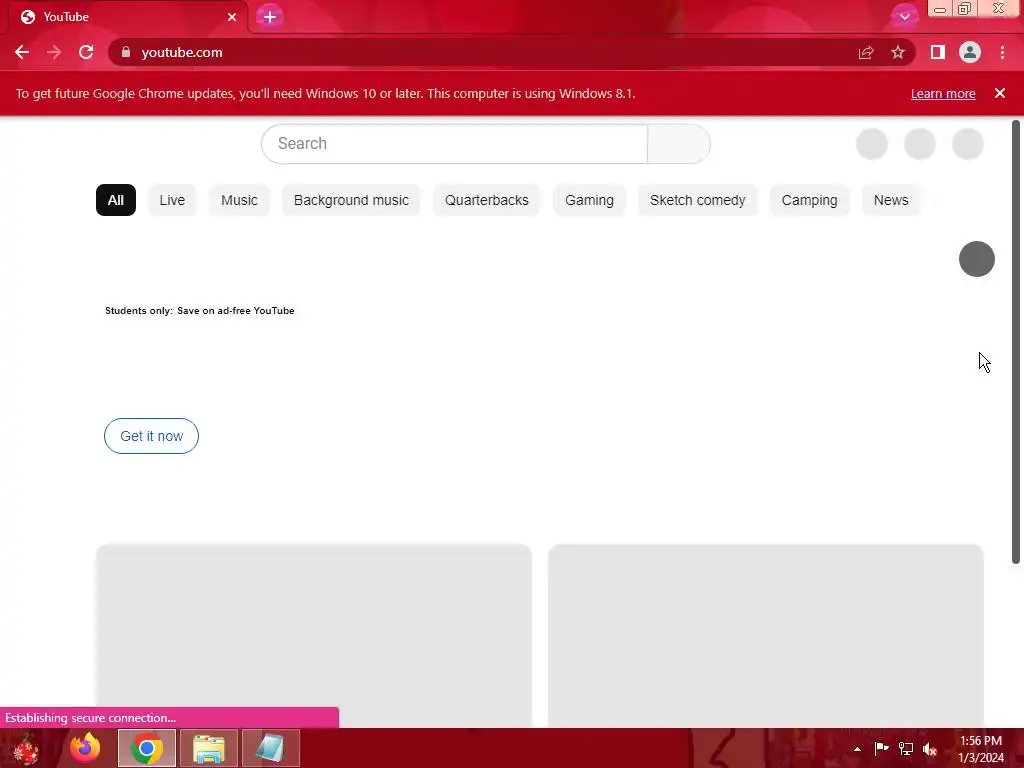
Task: Click the Get it now button
Action: (152, 436)
